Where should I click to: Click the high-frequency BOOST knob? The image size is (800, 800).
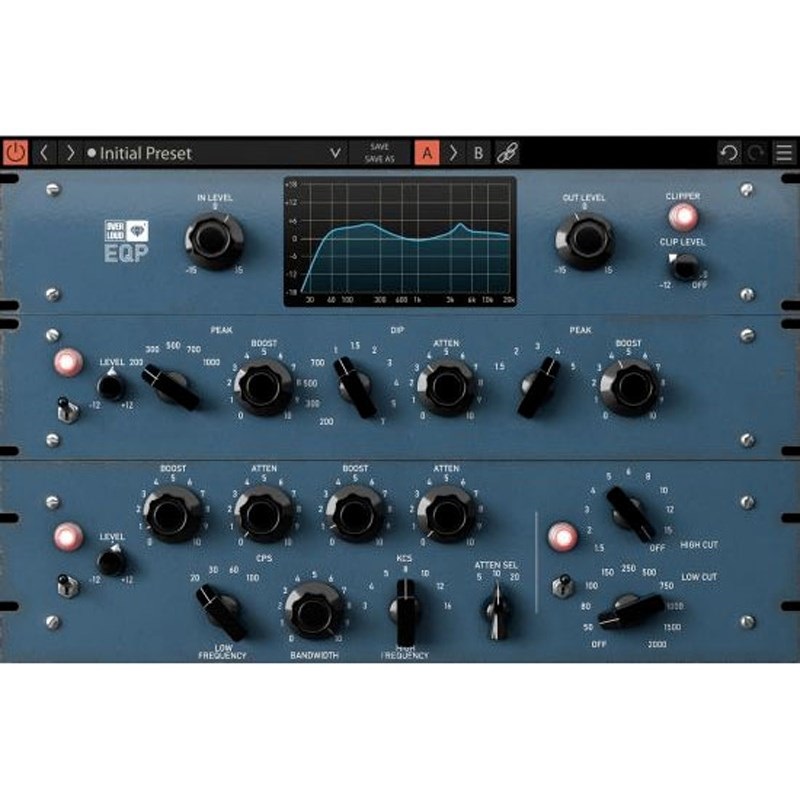355,514
